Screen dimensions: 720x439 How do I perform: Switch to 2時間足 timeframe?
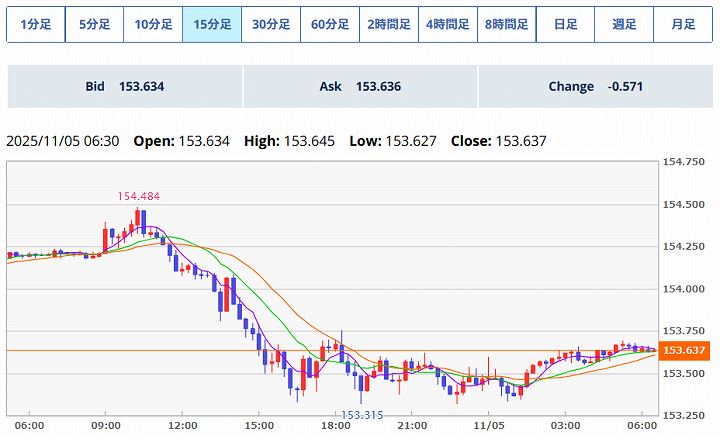[x=389, y=25]
